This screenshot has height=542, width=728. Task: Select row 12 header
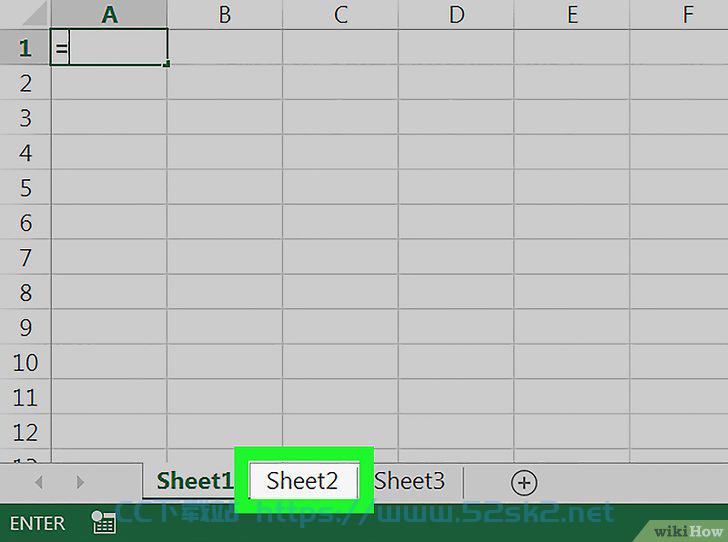[x=25, y=432]
